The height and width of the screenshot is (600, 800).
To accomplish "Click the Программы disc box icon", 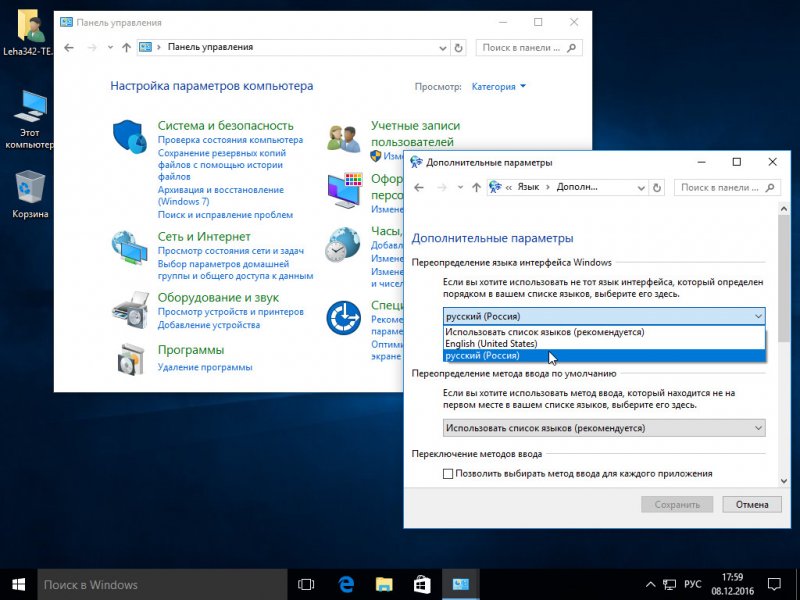I will [130, 359].
